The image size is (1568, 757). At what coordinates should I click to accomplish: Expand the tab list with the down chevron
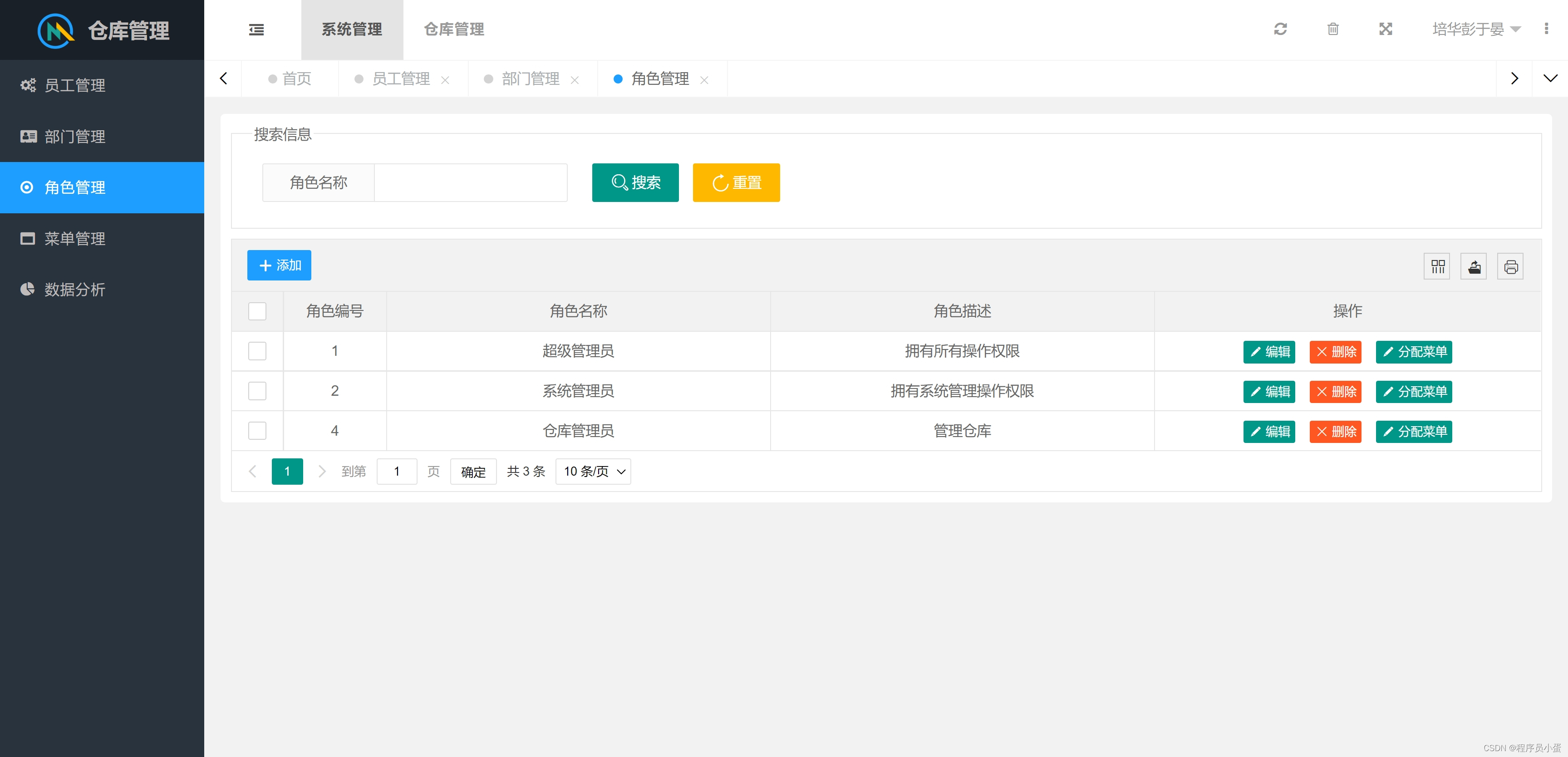pyautogui.click(x=1550, y=78)
